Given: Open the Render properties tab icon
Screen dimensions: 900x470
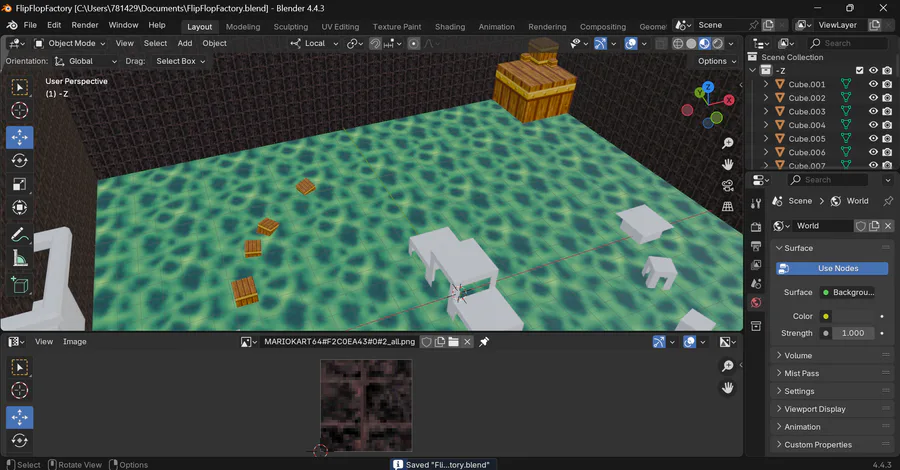Looking at the screenshot, I should pos(756,227).
